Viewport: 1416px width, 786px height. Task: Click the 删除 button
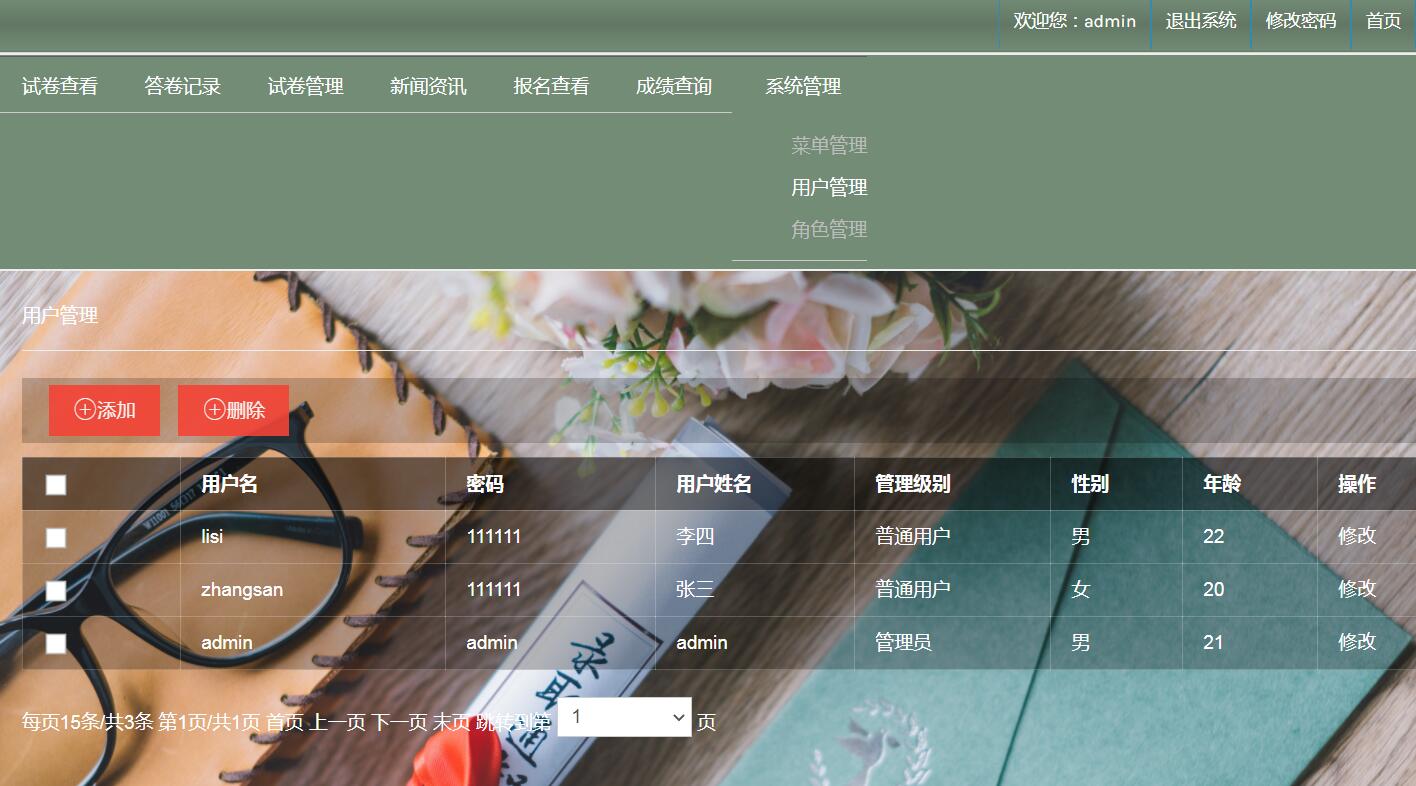point(233,410)
